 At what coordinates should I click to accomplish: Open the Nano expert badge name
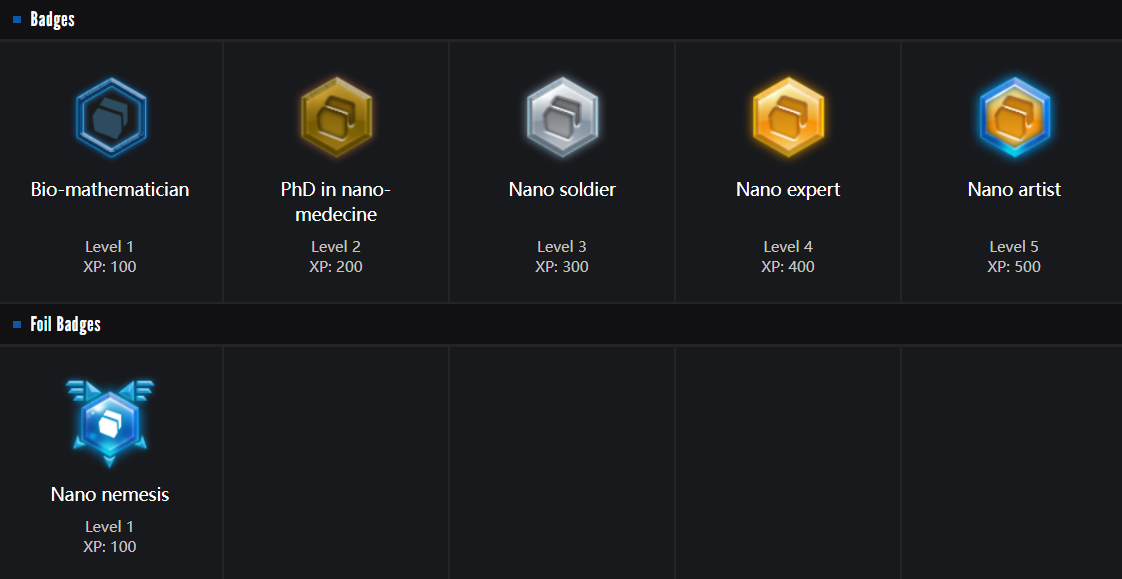coord(788,190)
